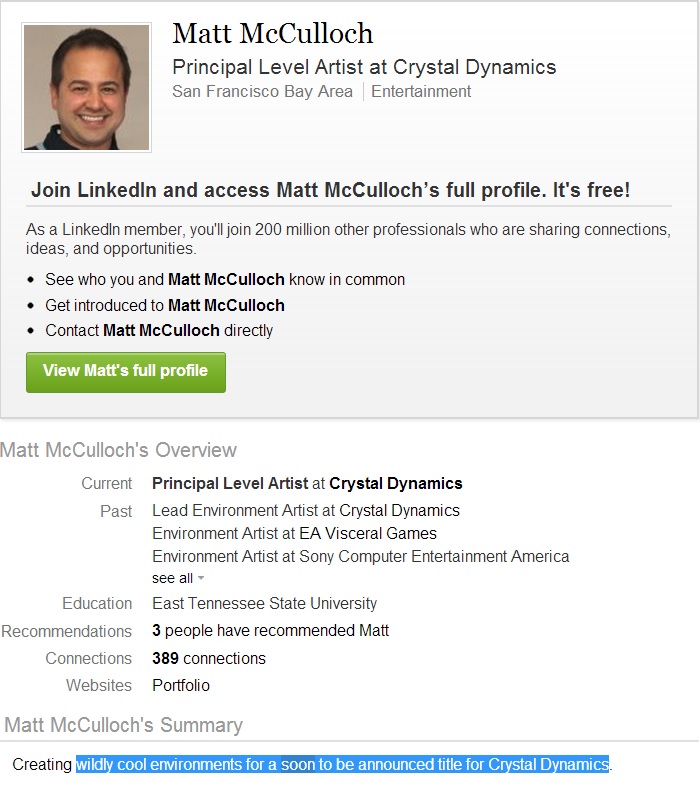Click Matt McCulloch's Overview heading
The image size is (700, 788).
(x=119, y=450)
